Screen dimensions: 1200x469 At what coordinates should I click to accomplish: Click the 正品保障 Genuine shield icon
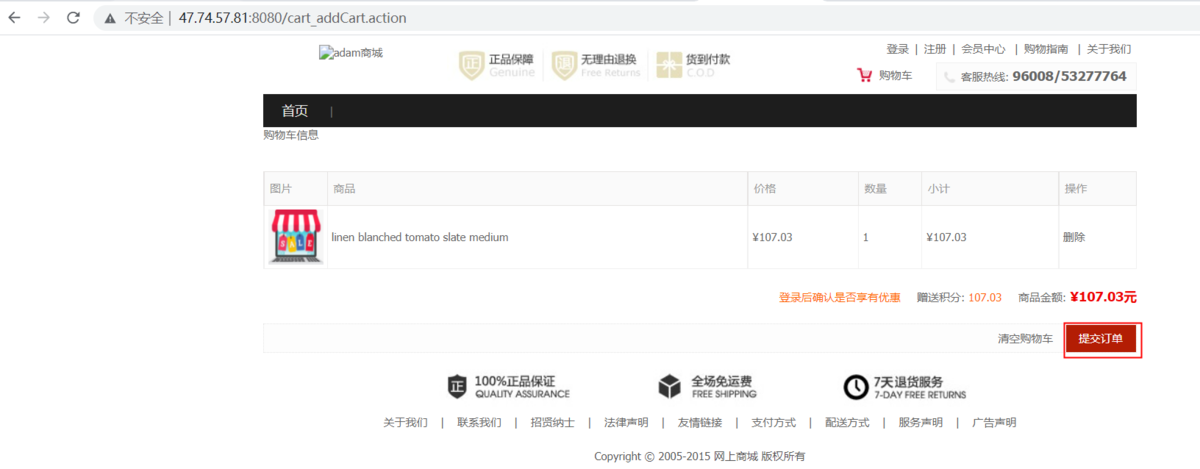tap(471, 65)
